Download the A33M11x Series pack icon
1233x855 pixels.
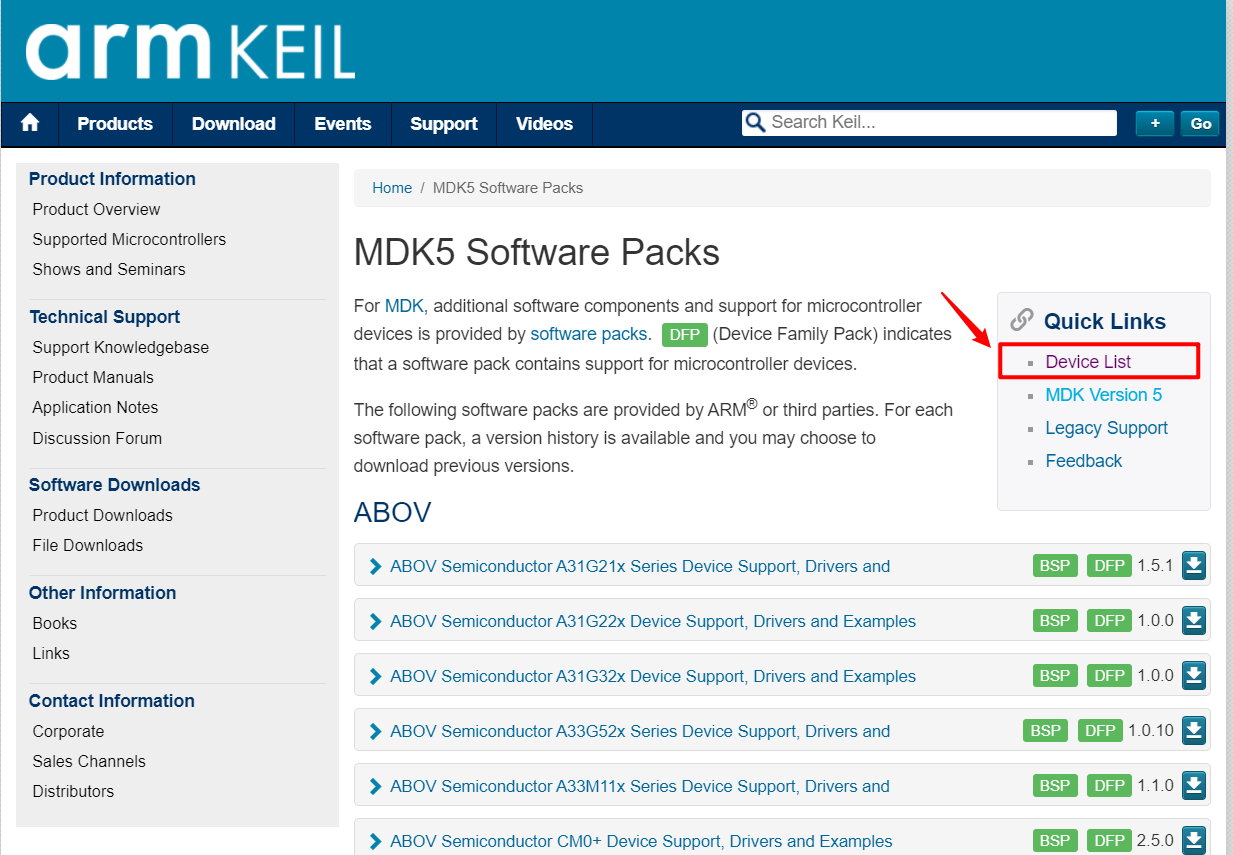1193,786
